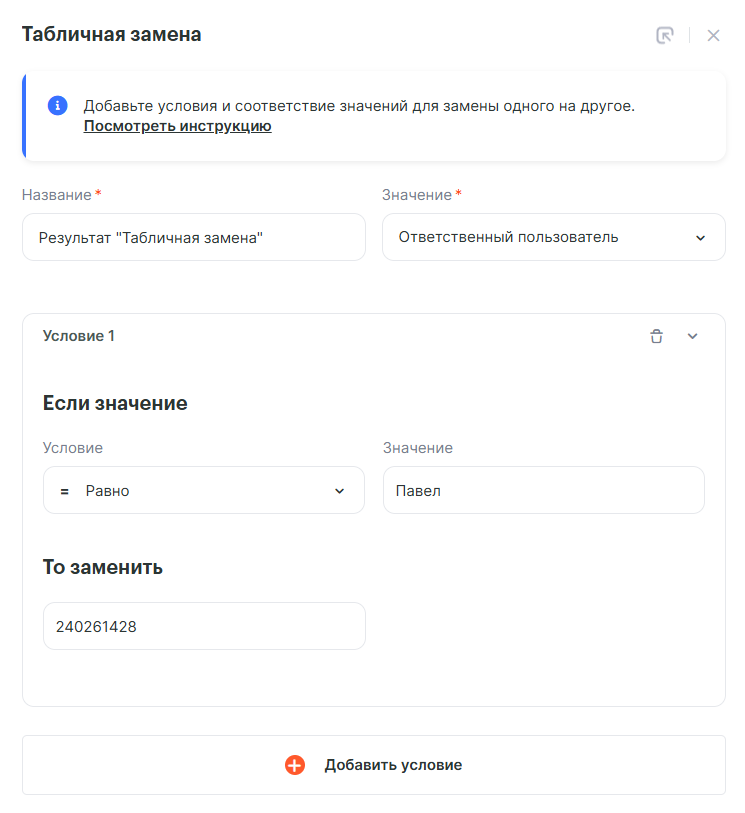Image resolution: width=745 pixels, height=813 pixels.
Task: Click the Условие 1 header title
Action: (79, 336)
